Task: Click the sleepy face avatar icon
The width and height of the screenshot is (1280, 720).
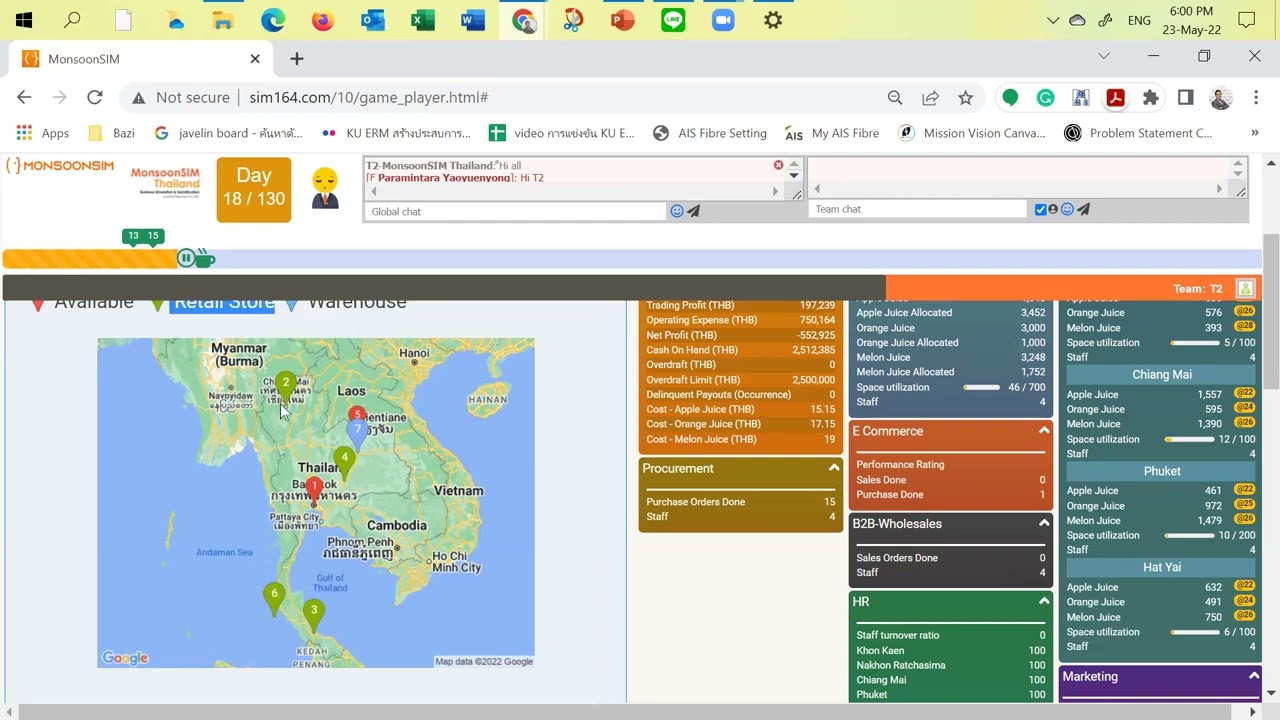Action: point(324,187)
